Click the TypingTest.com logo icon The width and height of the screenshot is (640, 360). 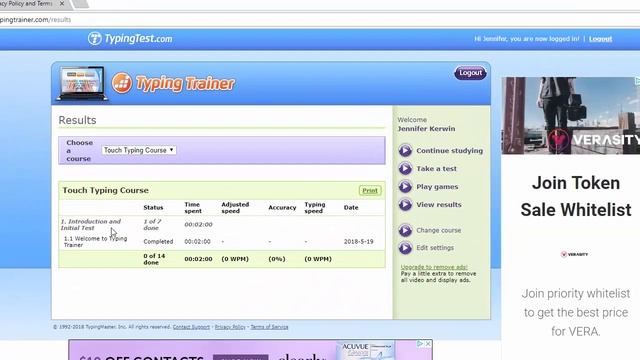coord(95,39)
